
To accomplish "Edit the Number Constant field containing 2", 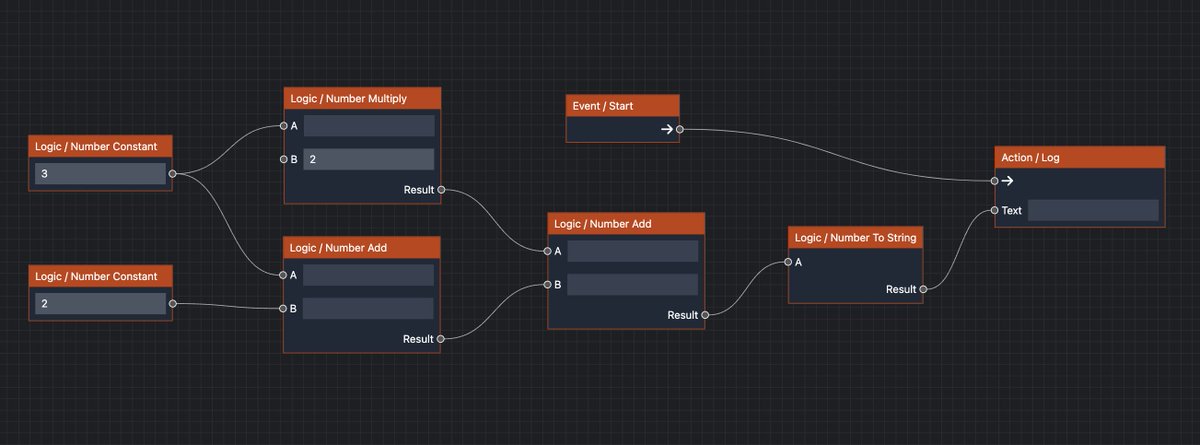I will pyautogui.click(x=100, y=303).
